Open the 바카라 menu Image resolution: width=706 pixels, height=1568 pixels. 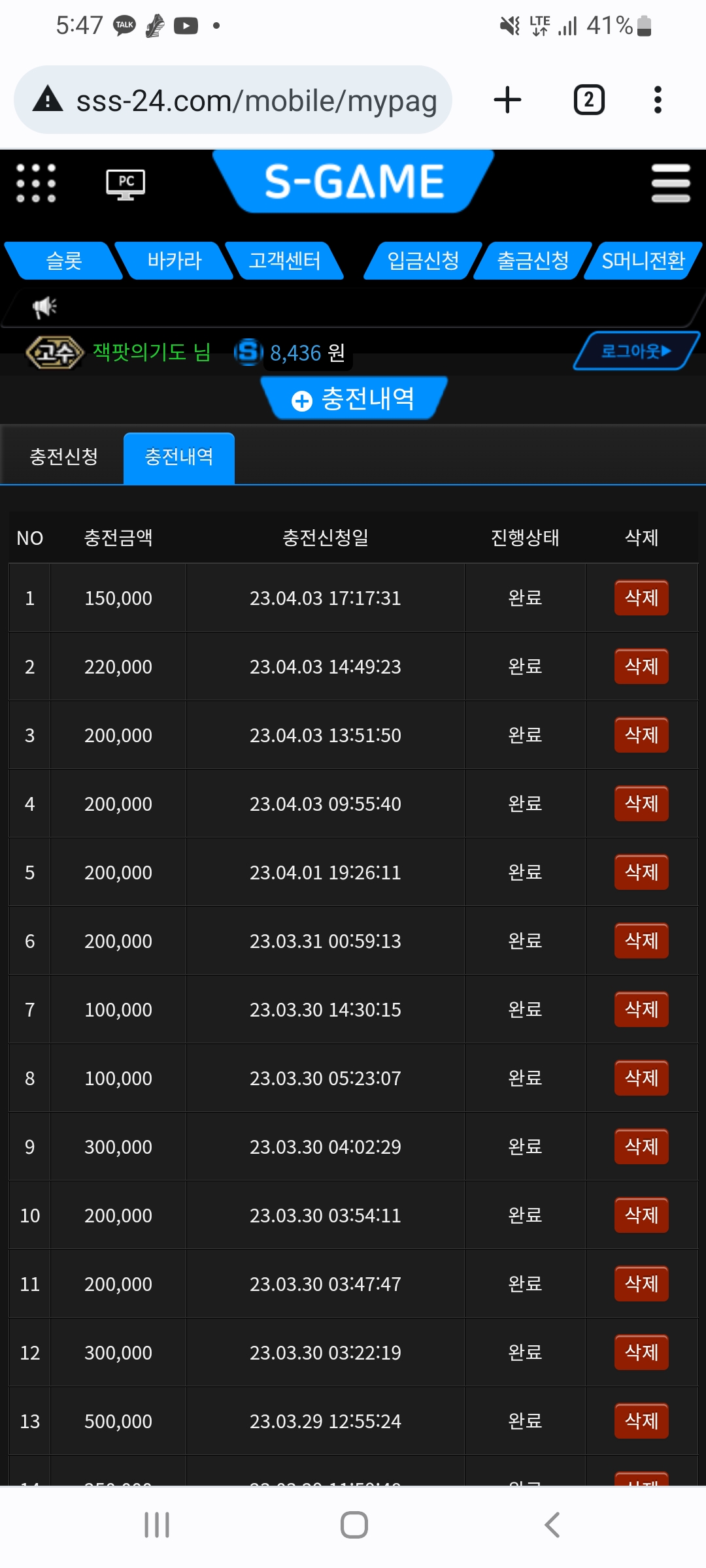(x=174, y=261)
